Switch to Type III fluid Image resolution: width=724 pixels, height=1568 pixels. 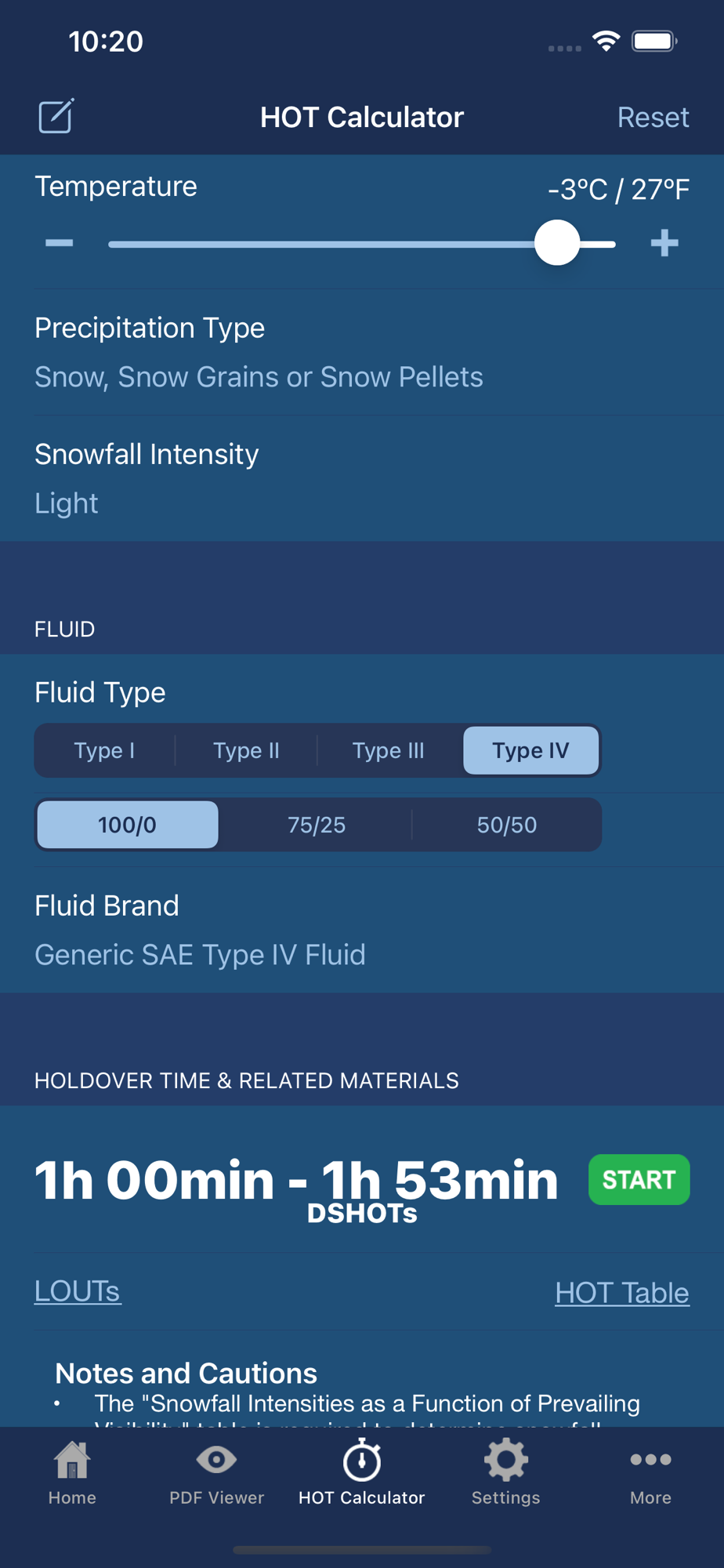(389, 750)
